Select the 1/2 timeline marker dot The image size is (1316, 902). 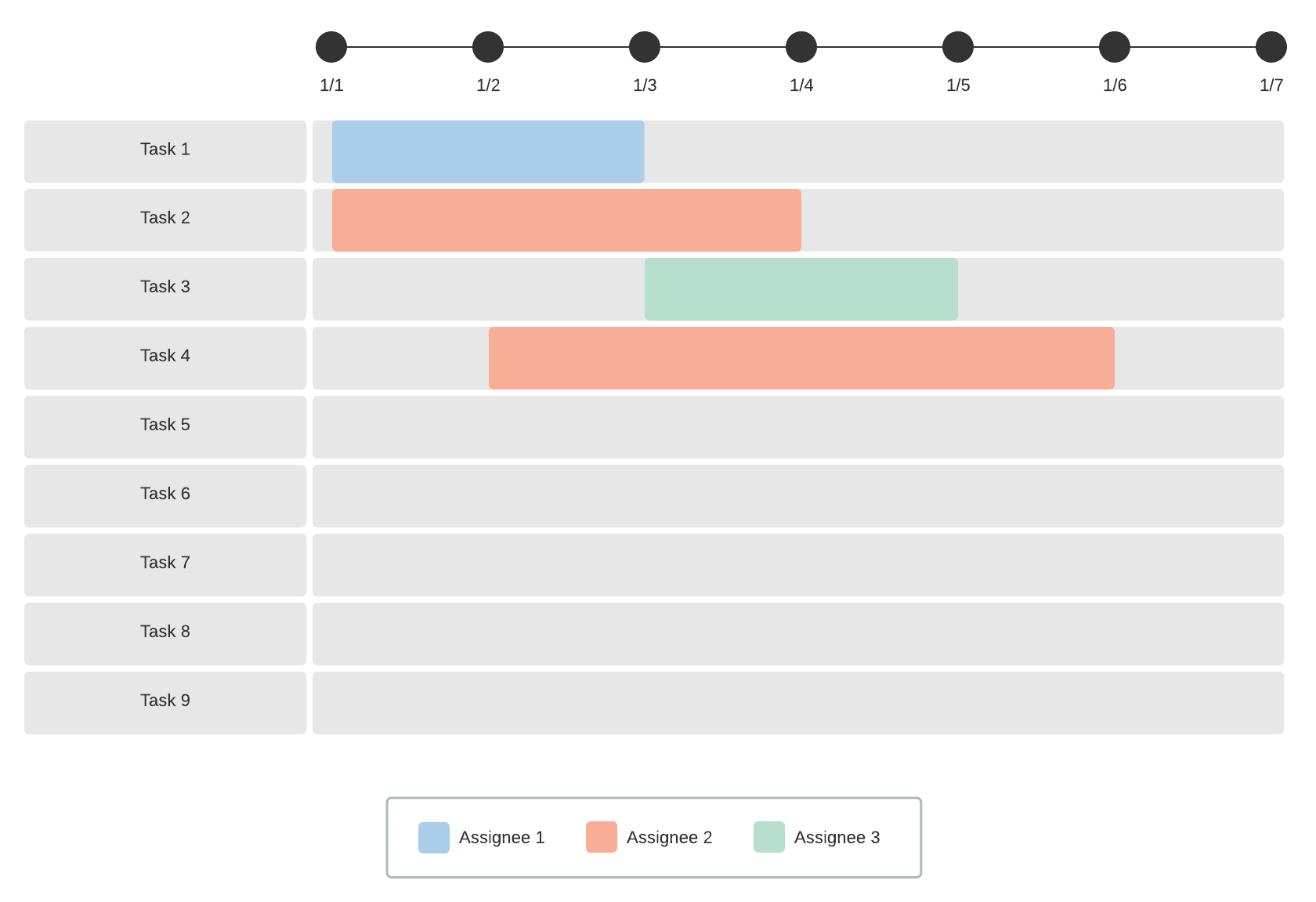pyautogui.click(x=488, y=47)
